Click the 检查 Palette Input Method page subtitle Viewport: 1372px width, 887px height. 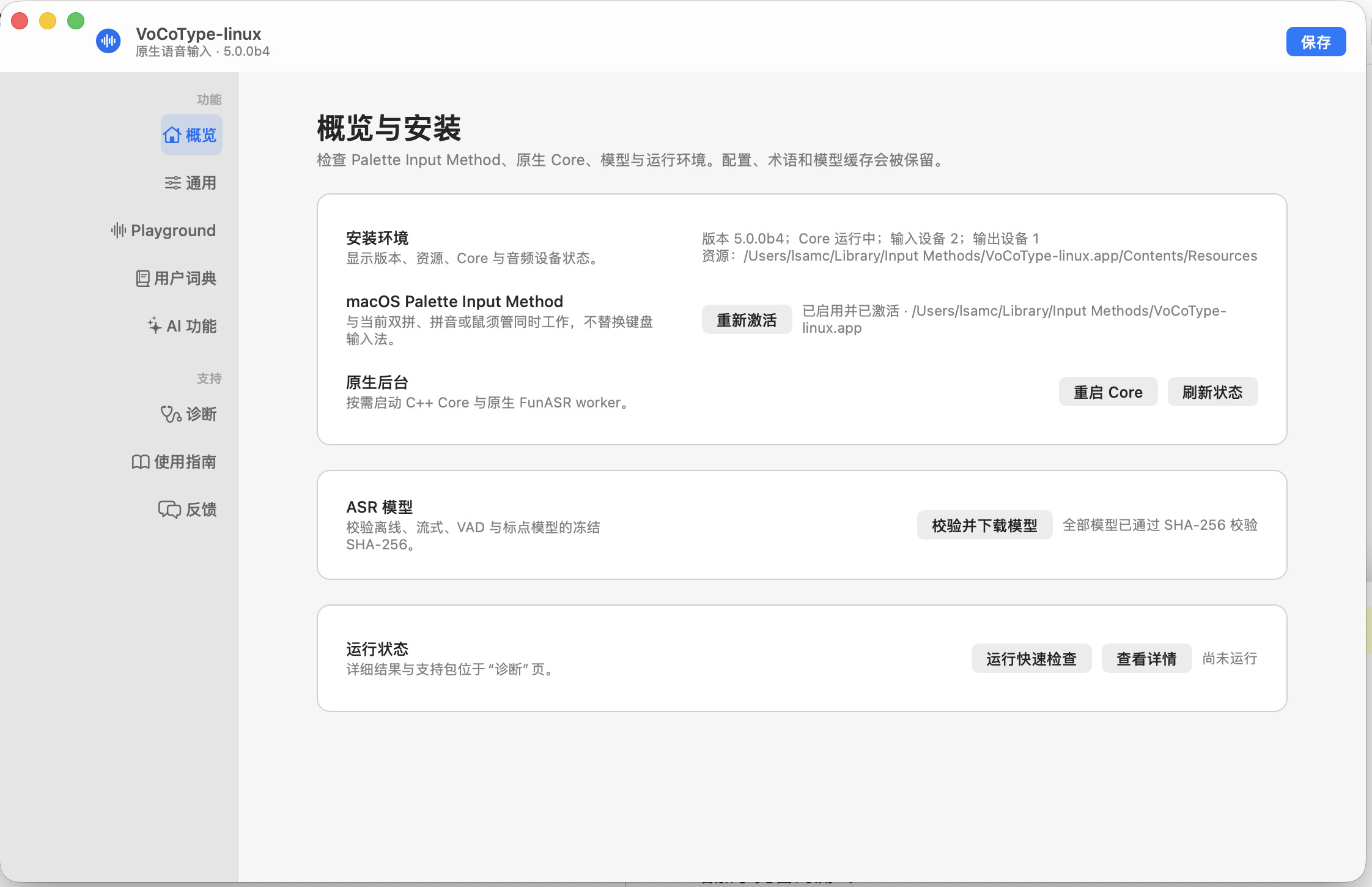632,160
